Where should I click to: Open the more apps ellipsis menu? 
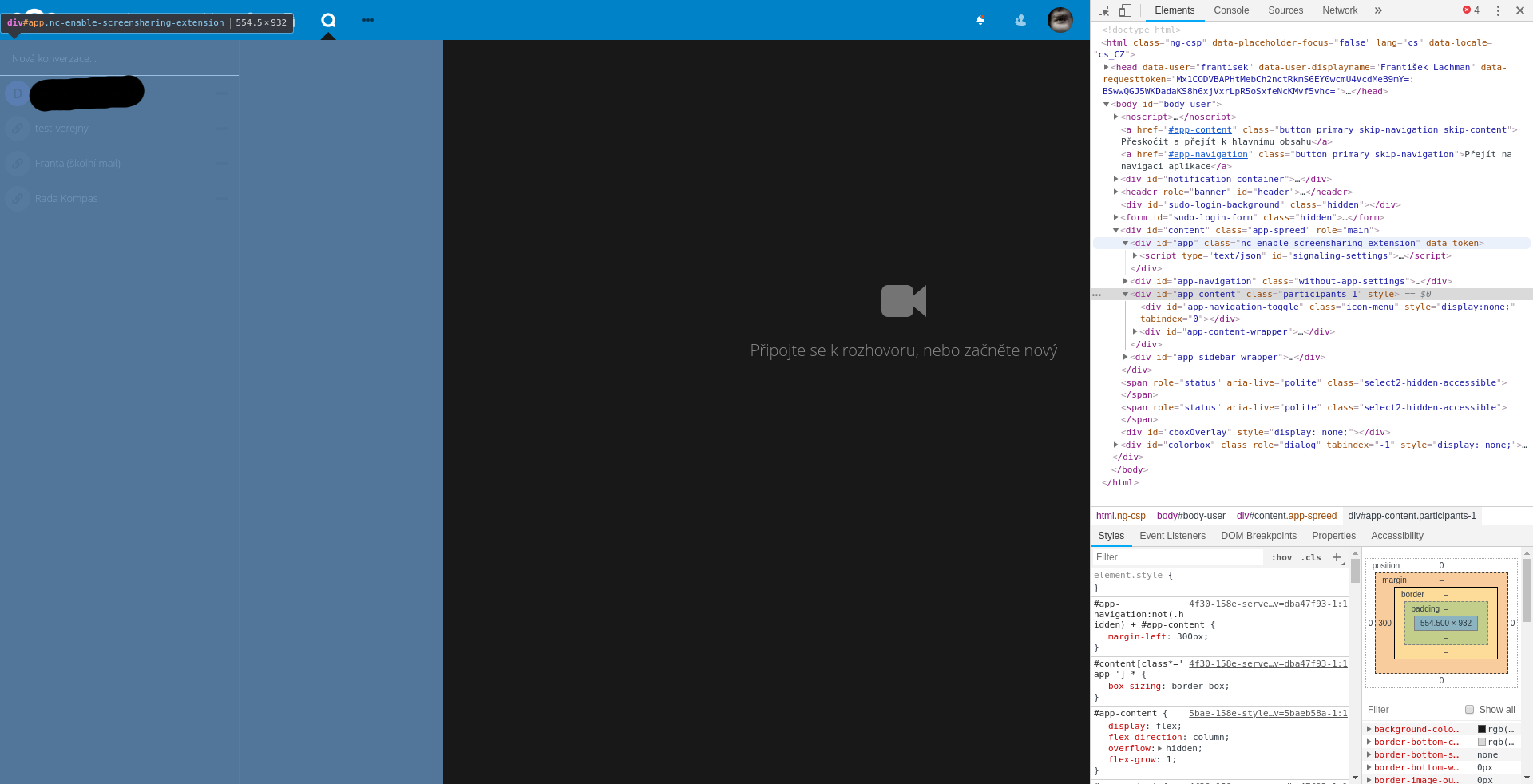[368, 20]
